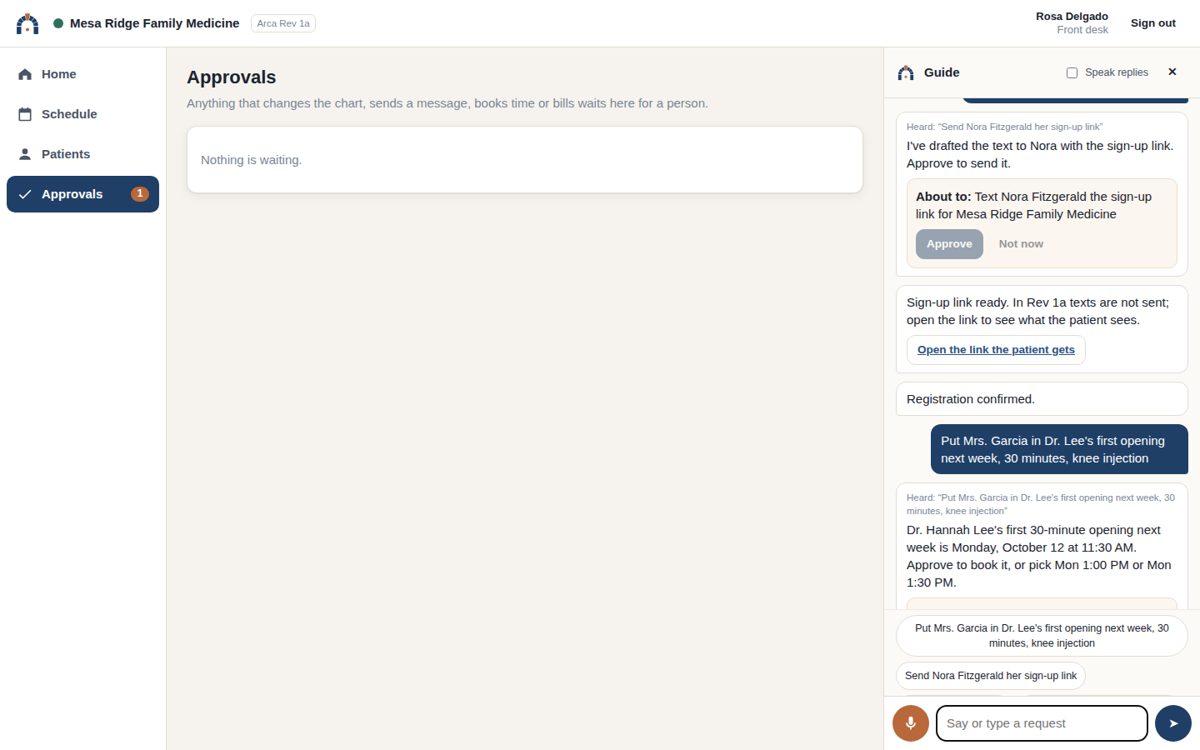
Task: Close the Guide panel
Action: click(1172, 72)
